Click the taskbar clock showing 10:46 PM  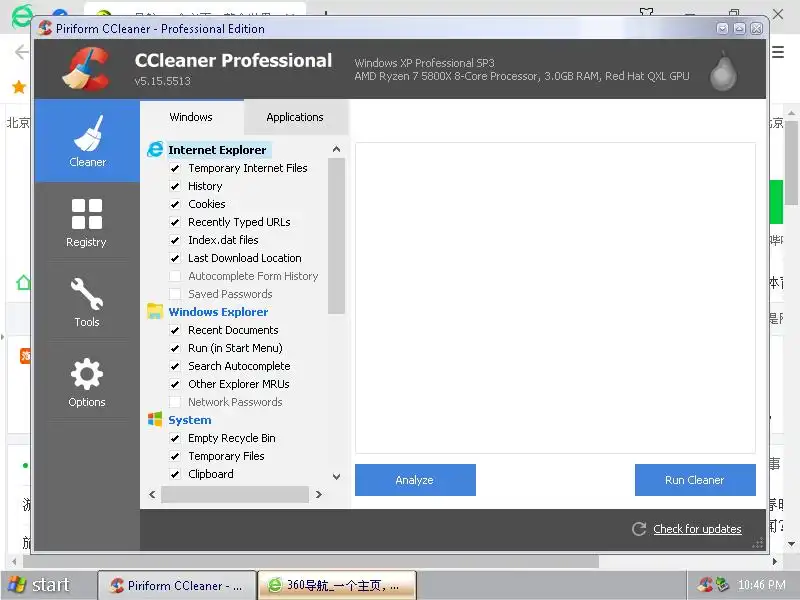(761, 585)
